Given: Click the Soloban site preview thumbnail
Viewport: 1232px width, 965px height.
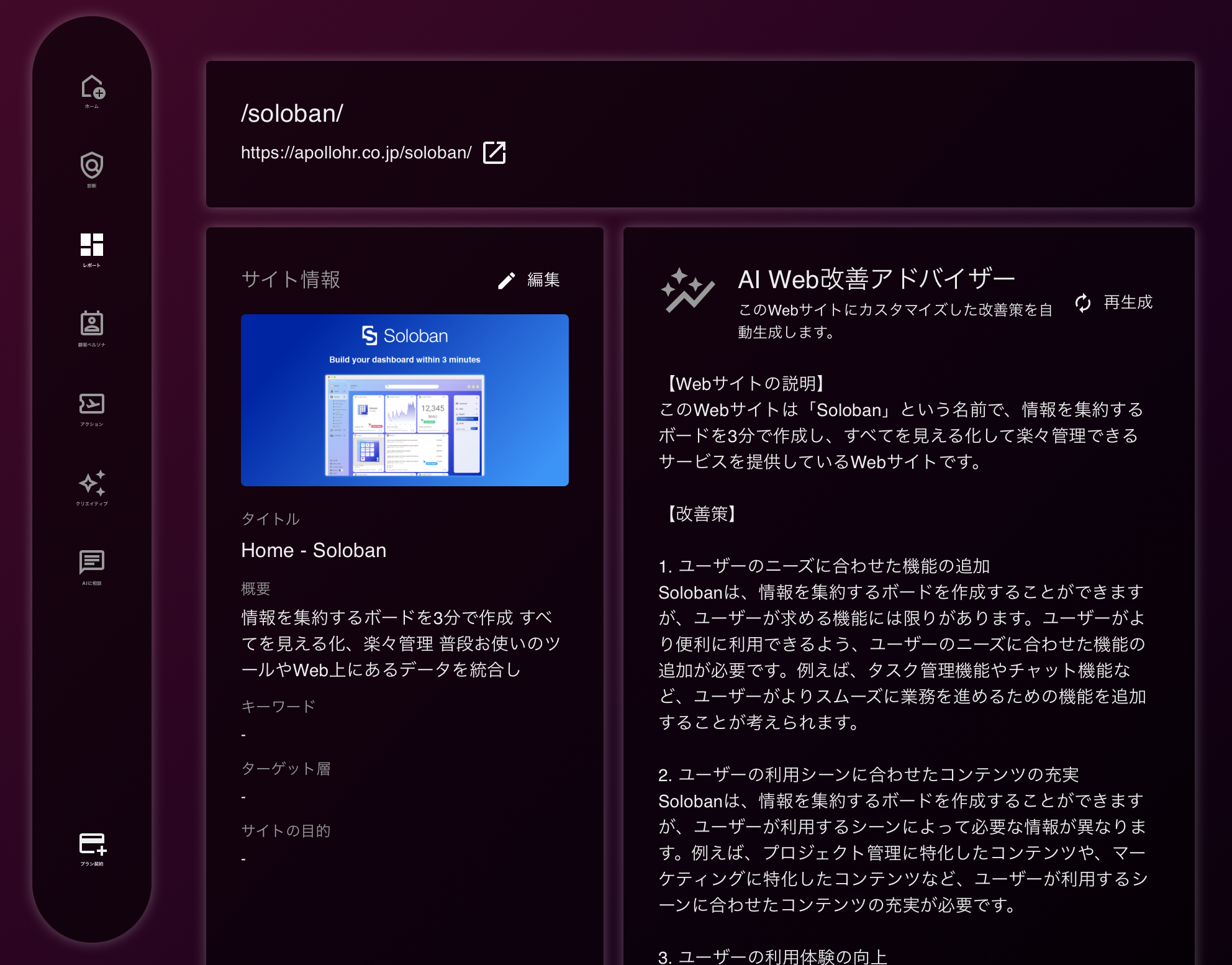Looking at the screenshot, I should 404,400.
